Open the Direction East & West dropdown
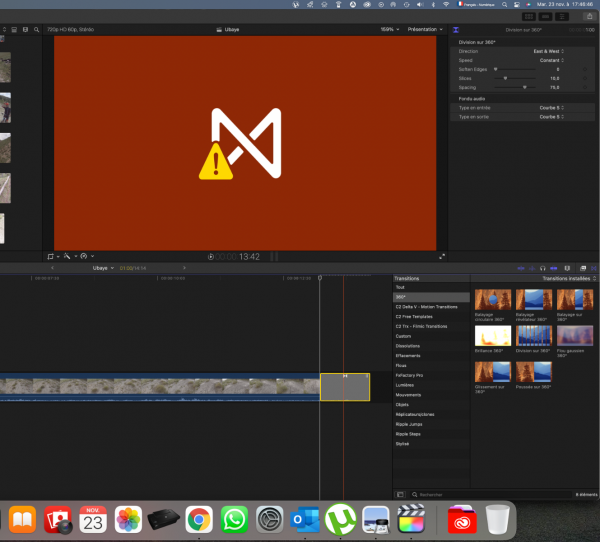Image resolution: width=600 pixels, height=542 pixels. (549, 50)
